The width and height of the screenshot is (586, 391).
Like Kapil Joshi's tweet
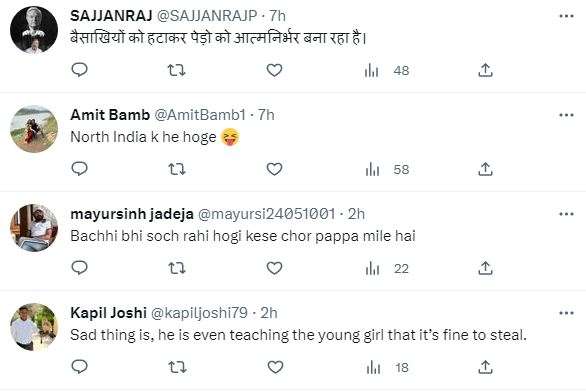pos(275,367)
